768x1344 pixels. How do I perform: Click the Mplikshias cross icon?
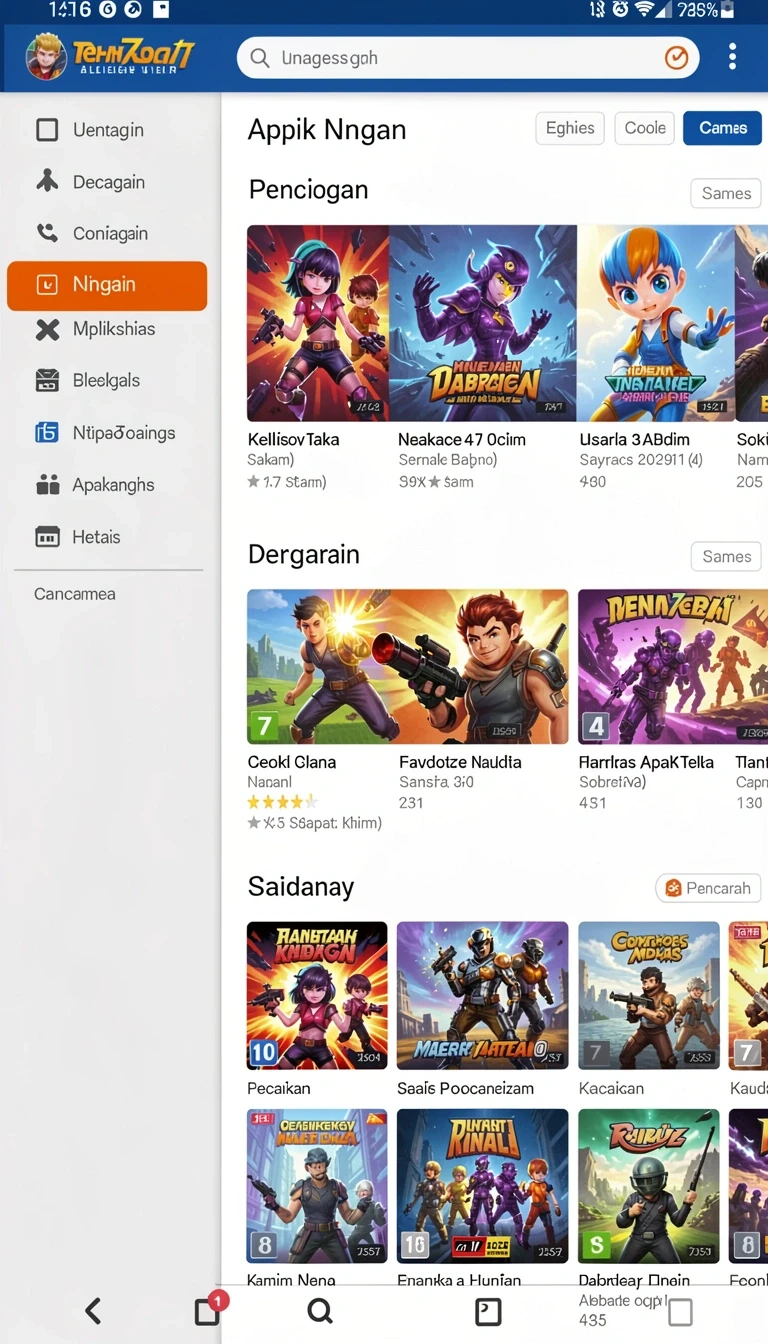pyautogui.click(x=47, y=329)
